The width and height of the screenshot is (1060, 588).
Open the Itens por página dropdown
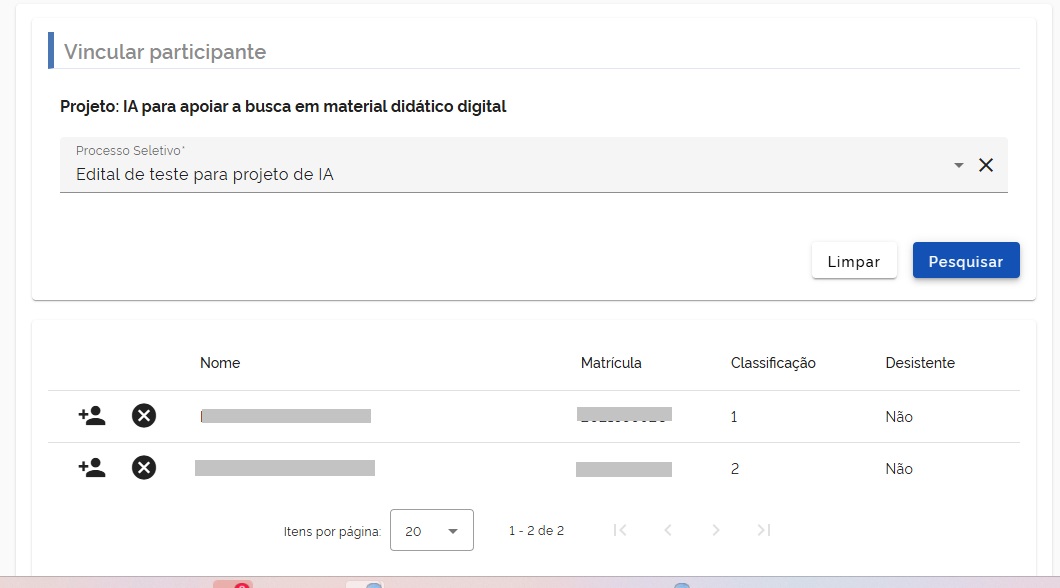(431, 531)
